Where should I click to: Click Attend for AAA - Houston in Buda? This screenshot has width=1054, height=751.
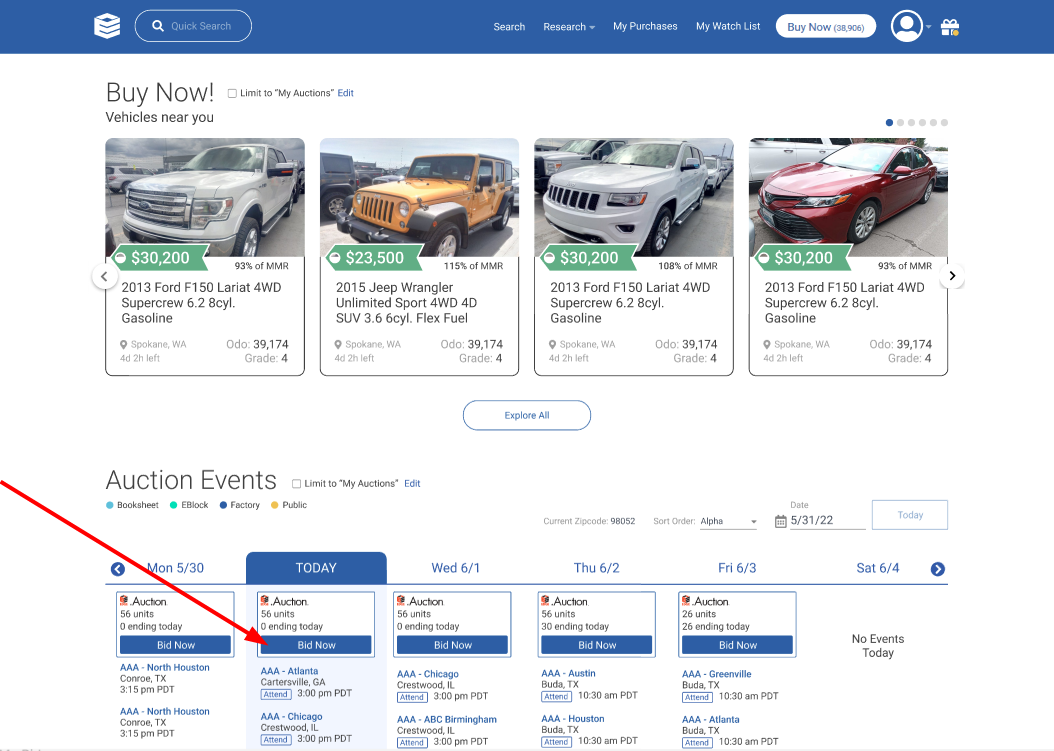[557, 742]
